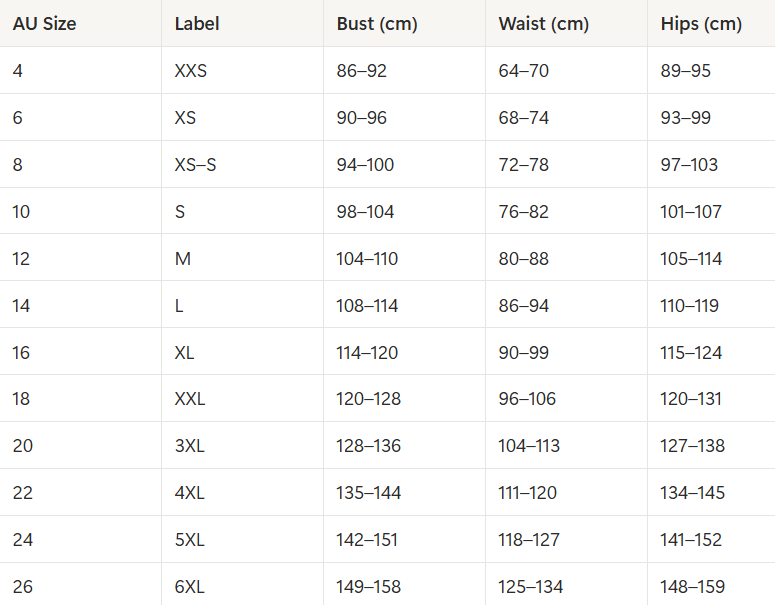The image size is (775, 605).
Task: Select the M label cell
Action: 182,259
